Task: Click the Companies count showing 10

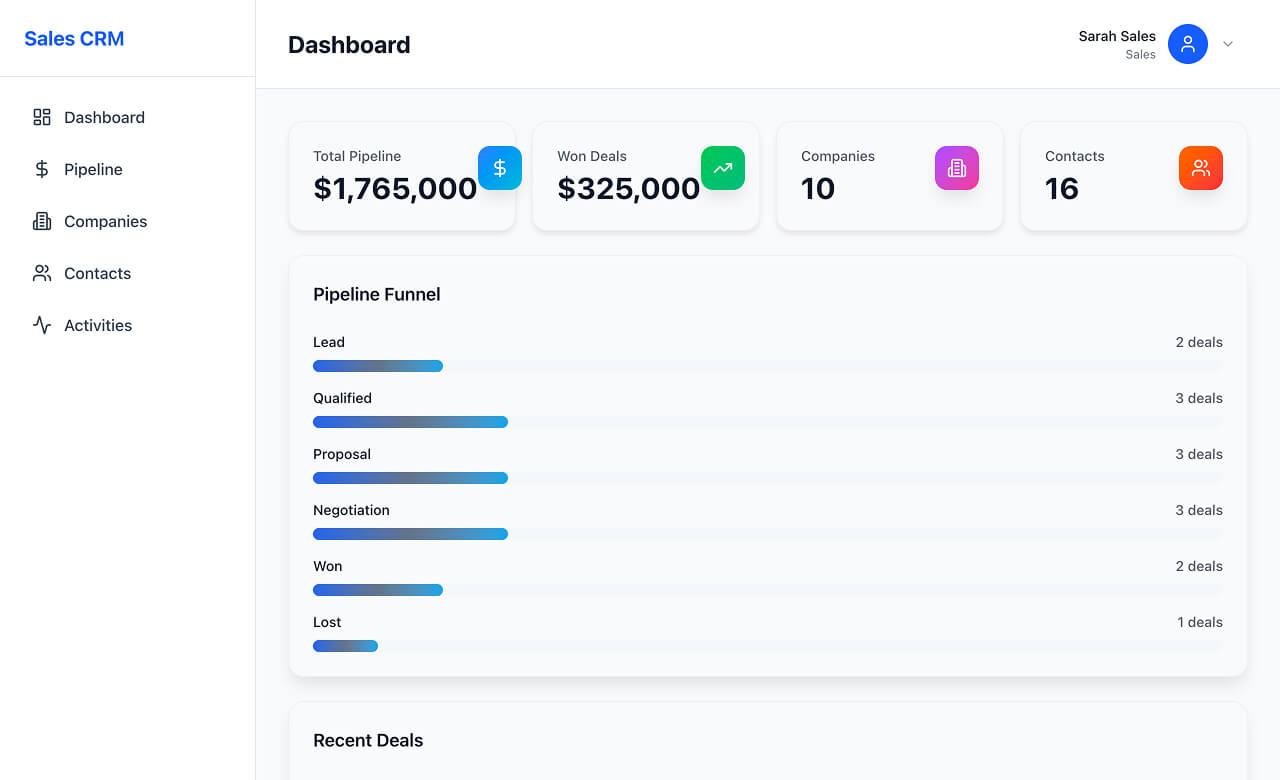Action: pyautogui.click(x=818, y=189)
